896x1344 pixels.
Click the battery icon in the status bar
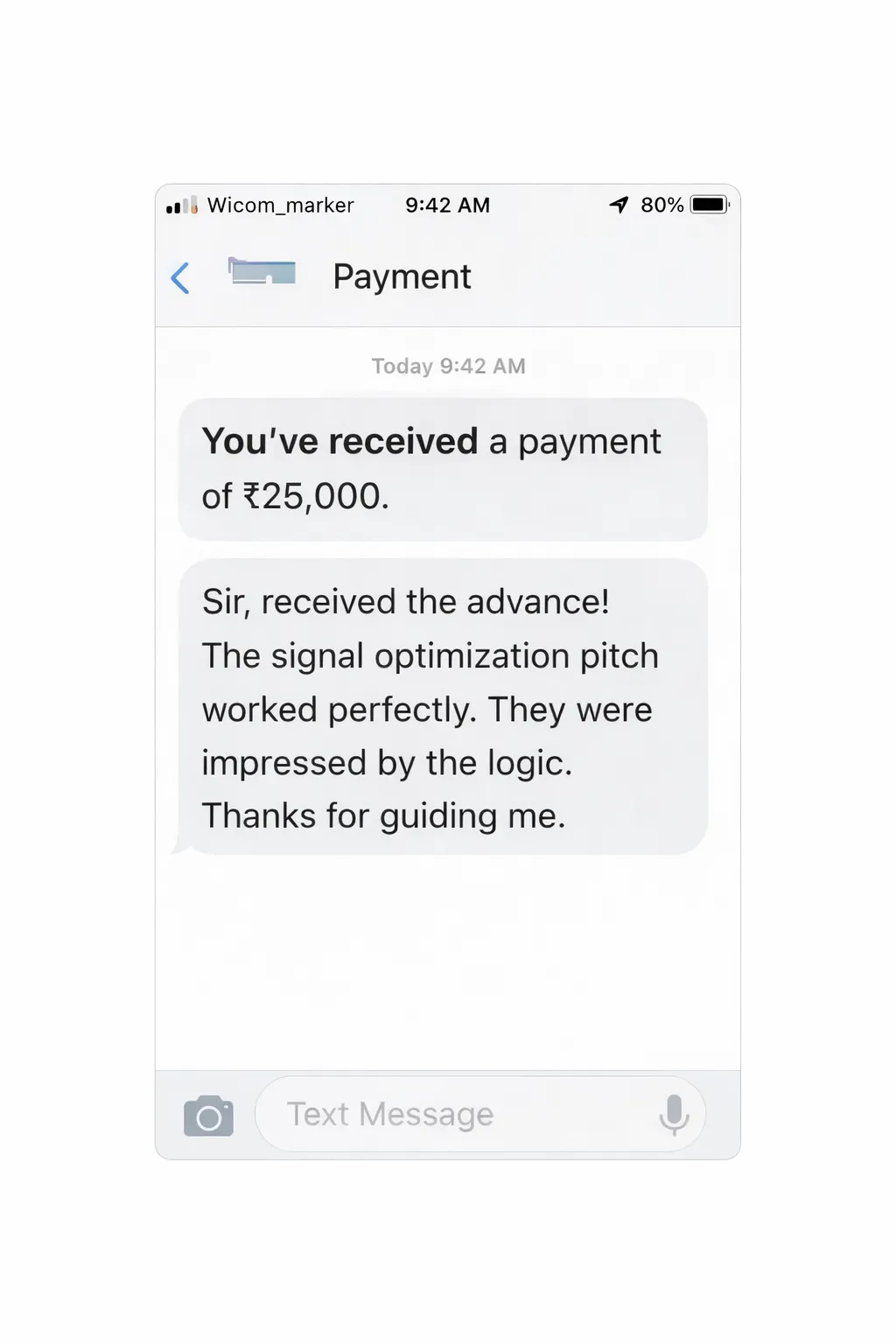coord(710,205)
